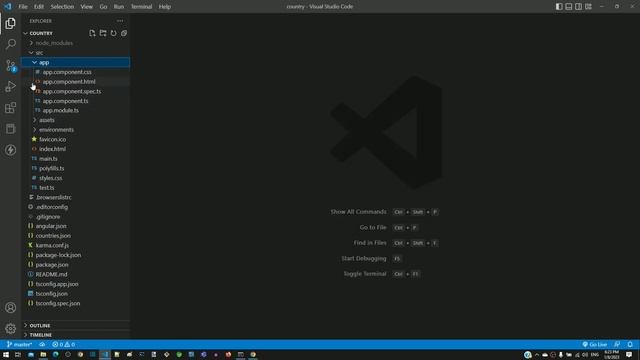The height and width of the screenshot is (360, 640).
Task: Open app.component.html file
Action: click(x=76, y=82)
